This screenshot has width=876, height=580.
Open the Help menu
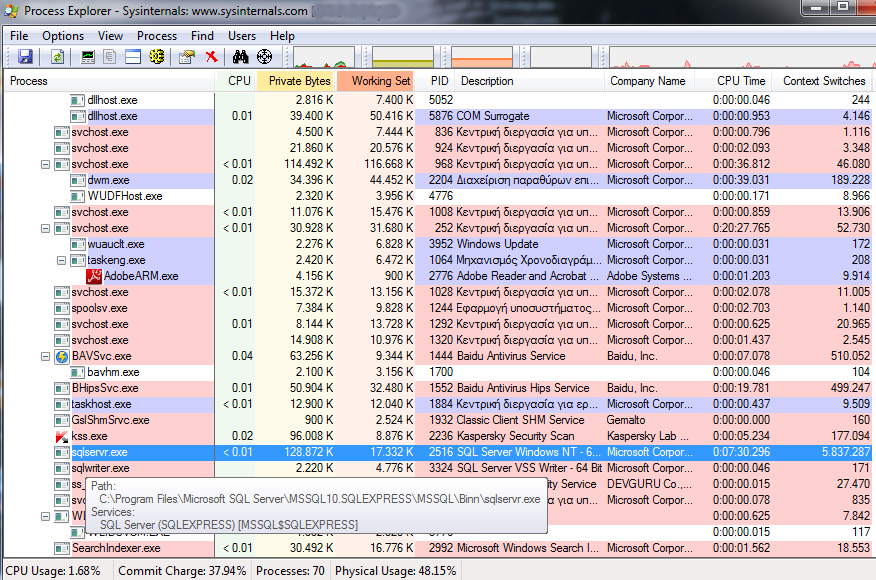coord(282,36)
